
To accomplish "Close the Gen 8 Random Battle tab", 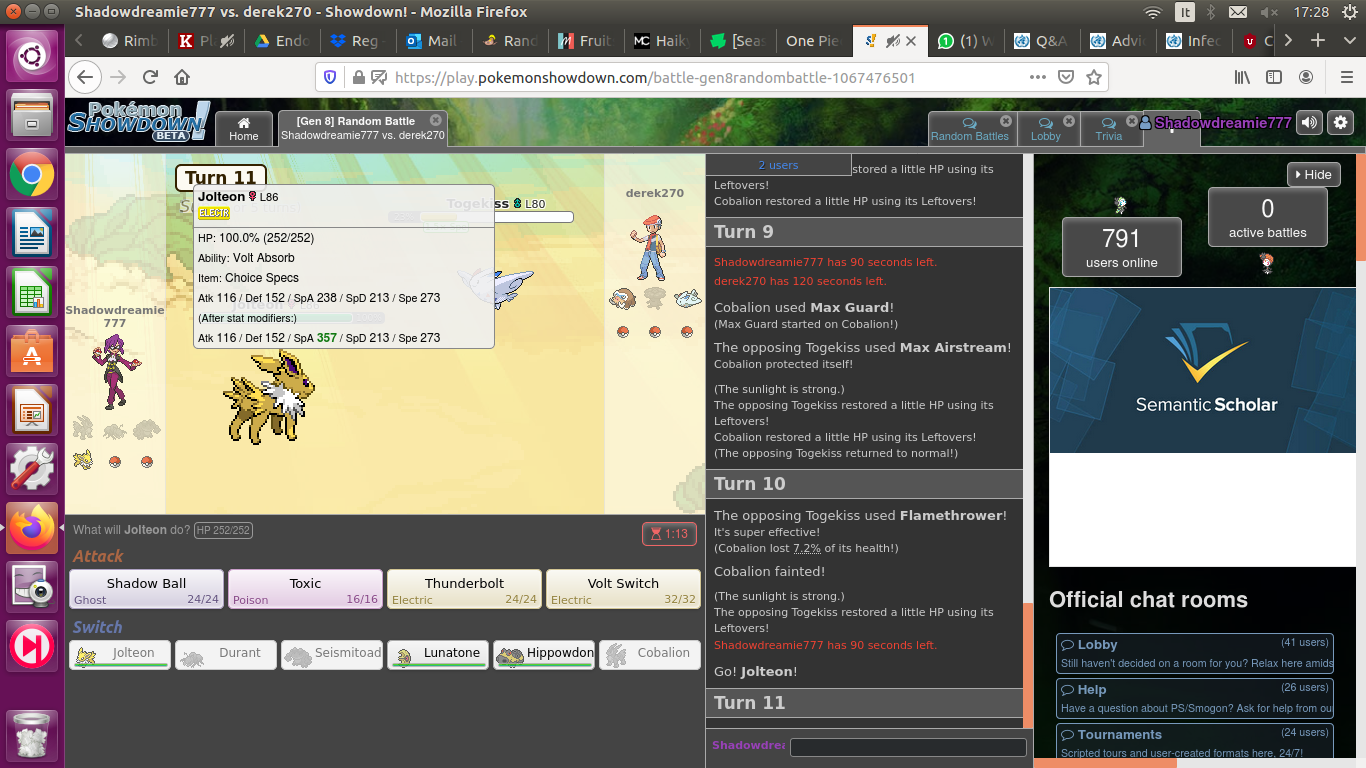I will [435, 120].
